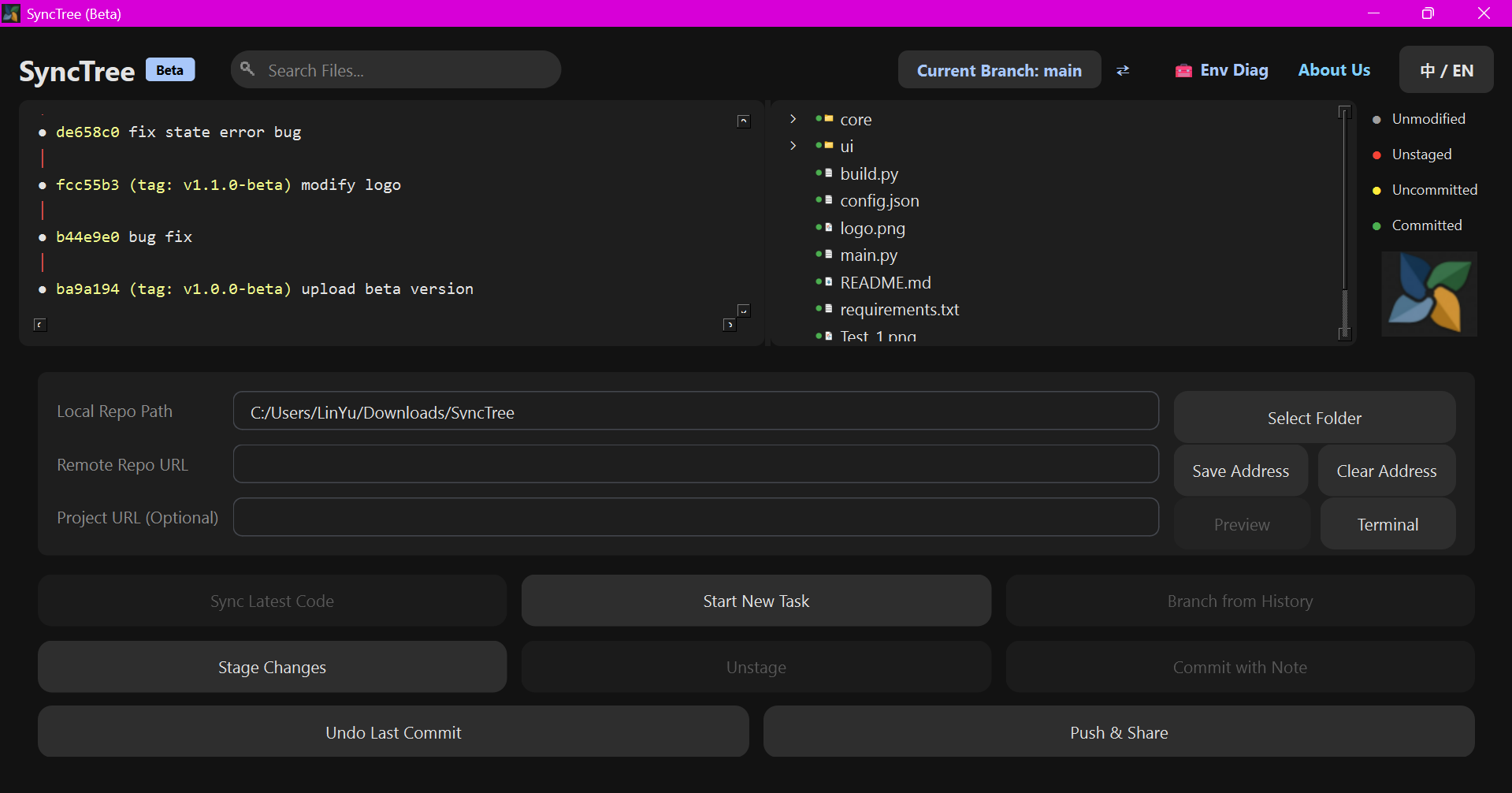
Task: Click the Unstaged legend entry
Action: tap(1412, 155)
